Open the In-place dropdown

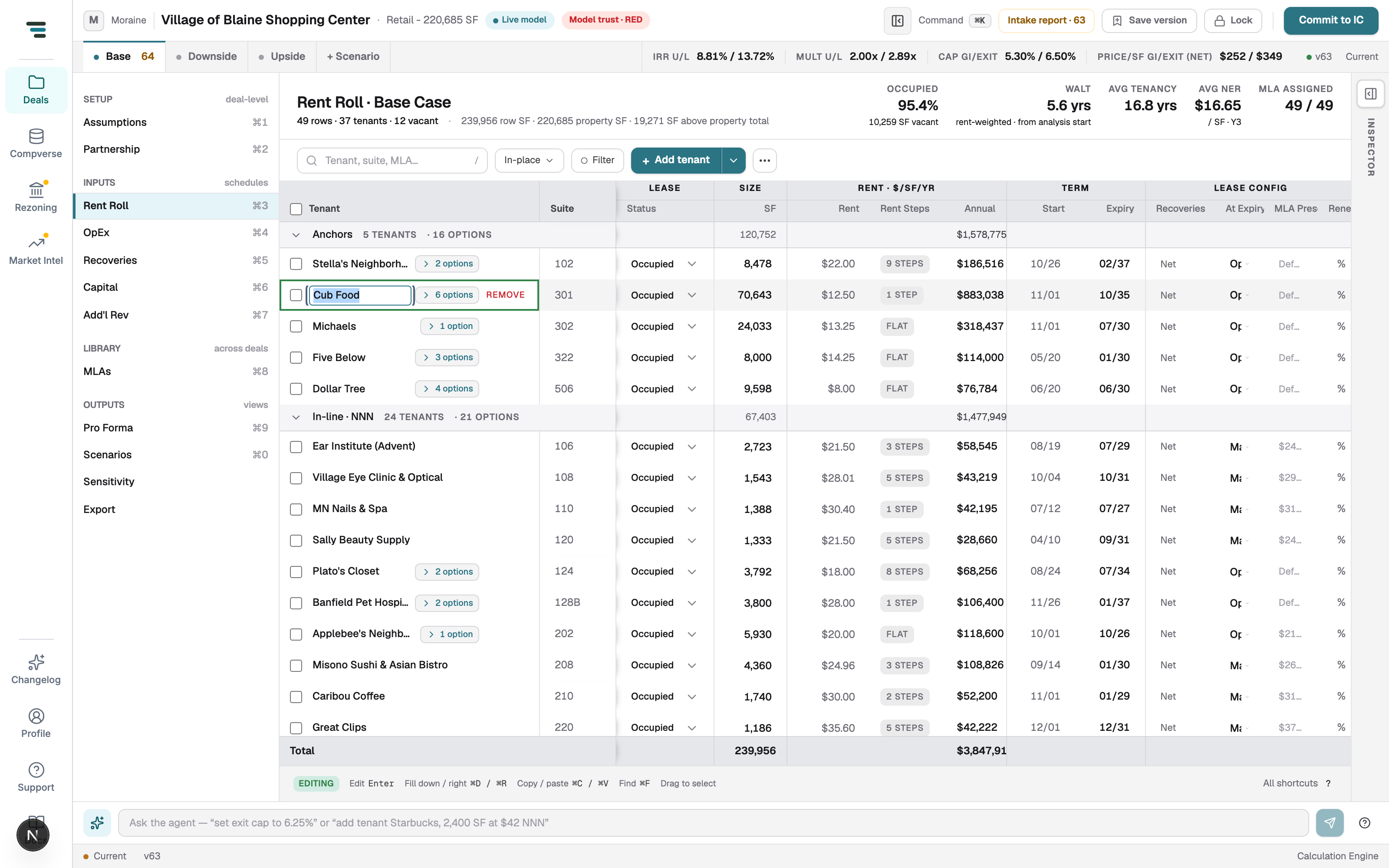tap(529, 160)
